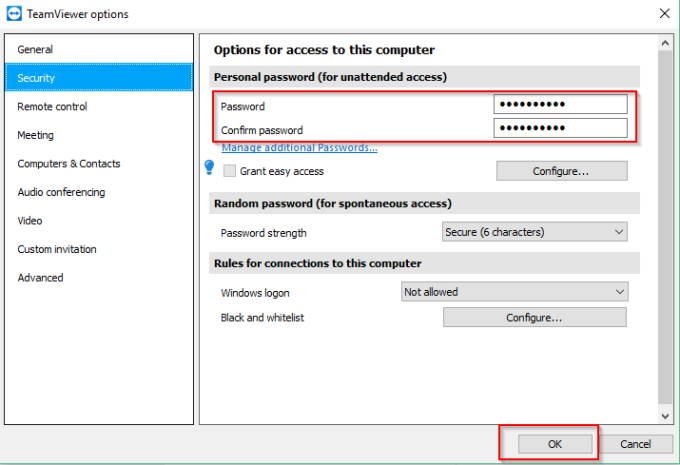This screenshot has width=680, height=465.
Task: Click the scrollbar down arrow
Action: (x=665, y=416)
